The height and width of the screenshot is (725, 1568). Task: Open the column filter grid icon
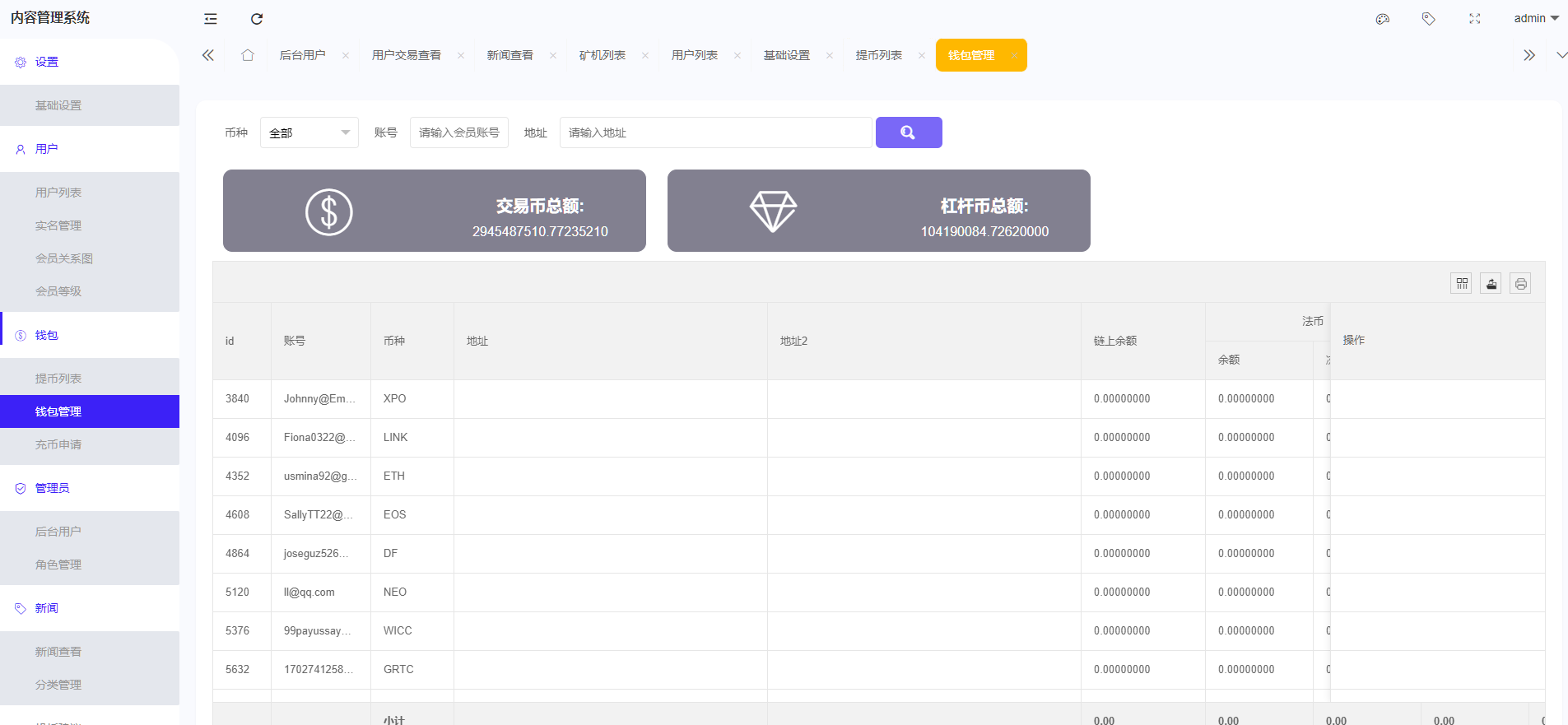(x=1462, y=284)
